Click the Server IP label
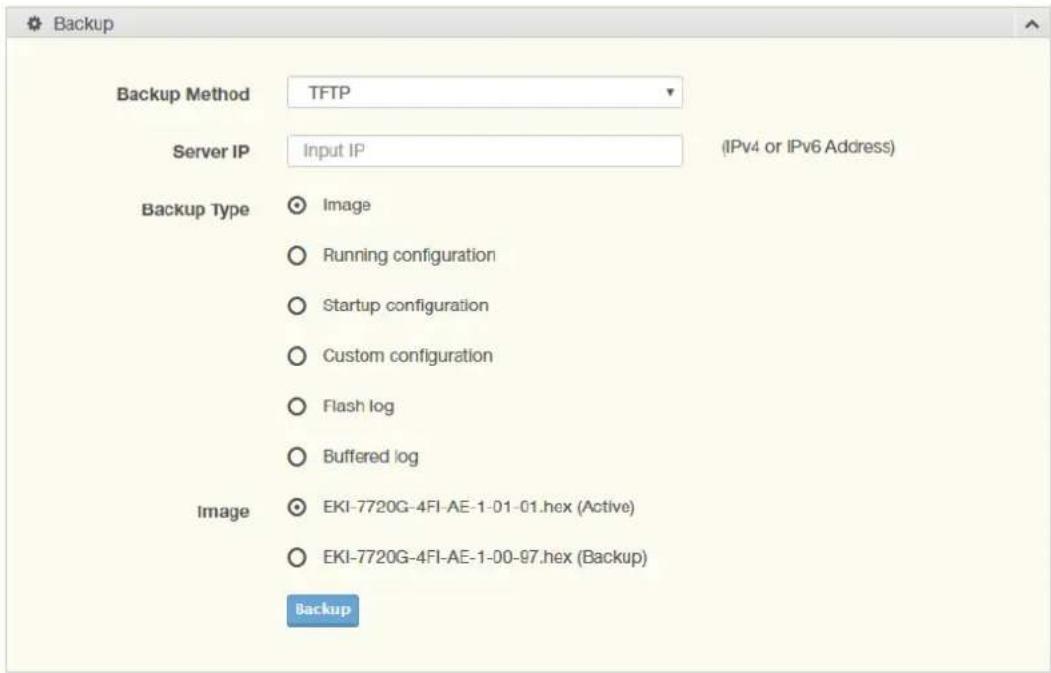 [x=211, y=151]
